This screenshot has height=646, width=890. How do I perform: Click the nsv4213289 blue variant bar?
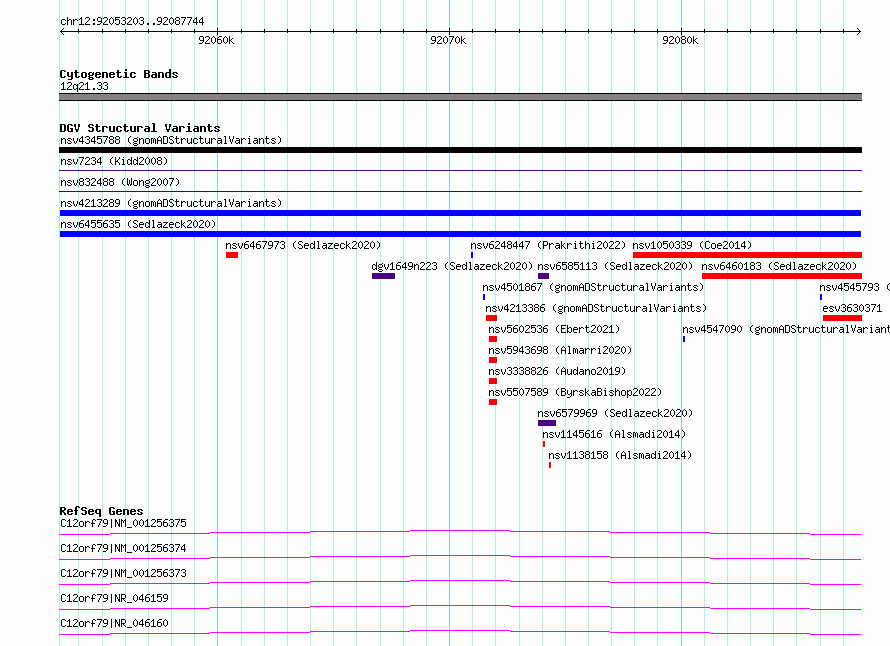click(460, 213)
